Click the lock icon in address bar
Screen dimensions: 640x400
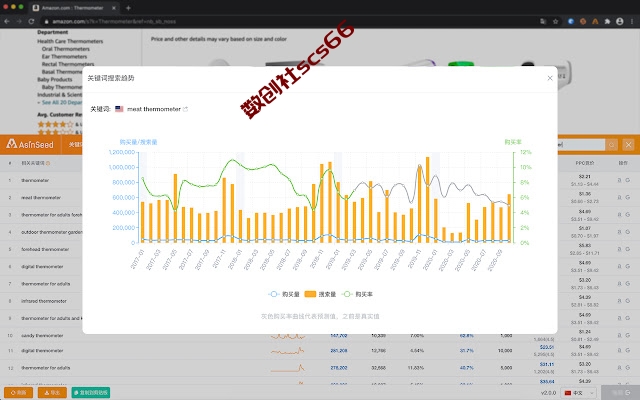pos(47,21)
